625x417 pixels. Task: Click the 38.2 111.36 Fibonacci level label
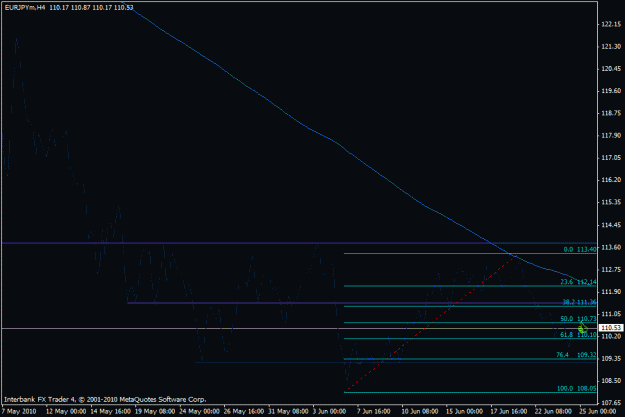coord(579,302)
